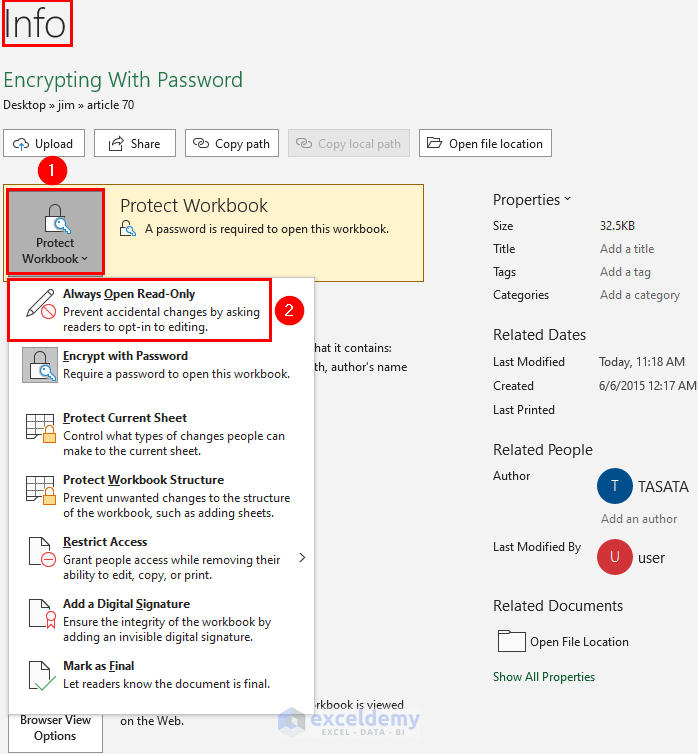698x754 pixels.
Task: Click the TASATA author avatar
Action: pyautogui.click(x=614, y=486)
